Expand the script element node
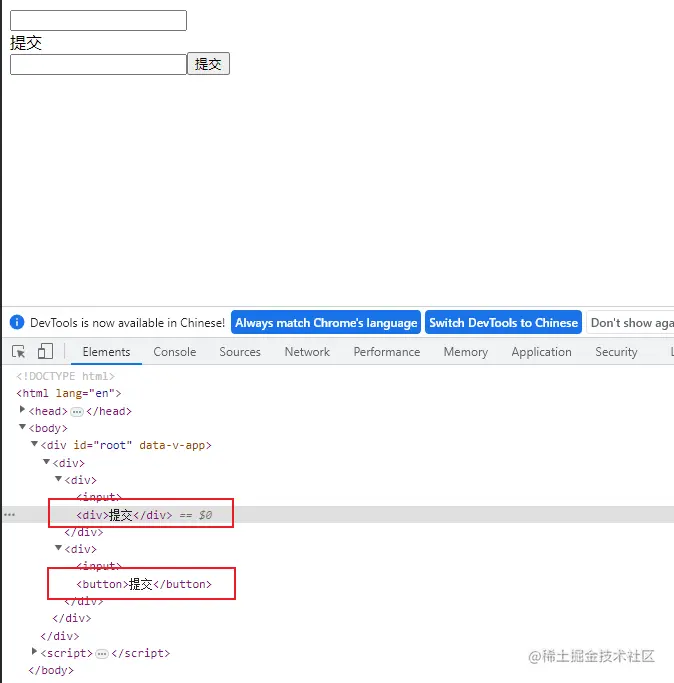Image resolution: width=674 pixels, height=683 pixels. point(34,651)
